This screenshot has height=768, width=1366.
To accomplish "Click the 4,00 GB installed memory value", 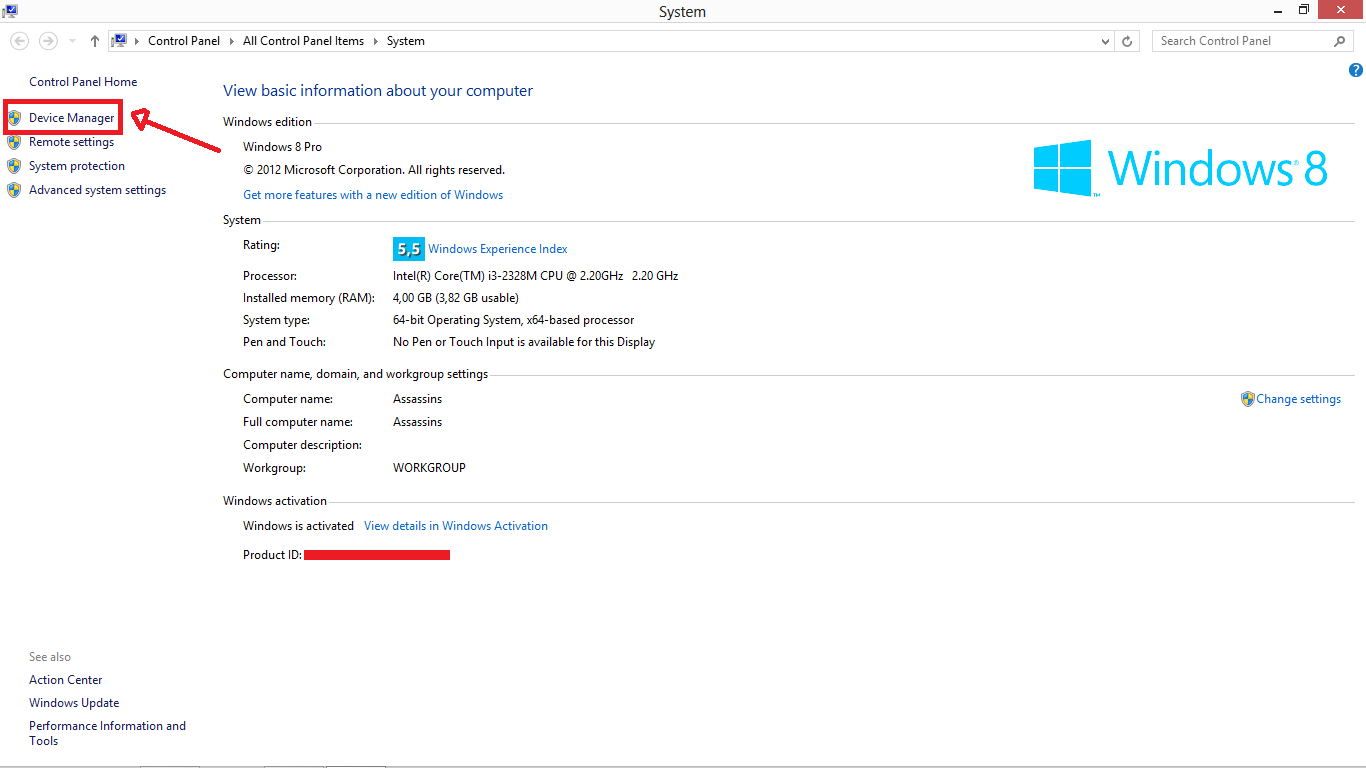I will coord(456,298).
